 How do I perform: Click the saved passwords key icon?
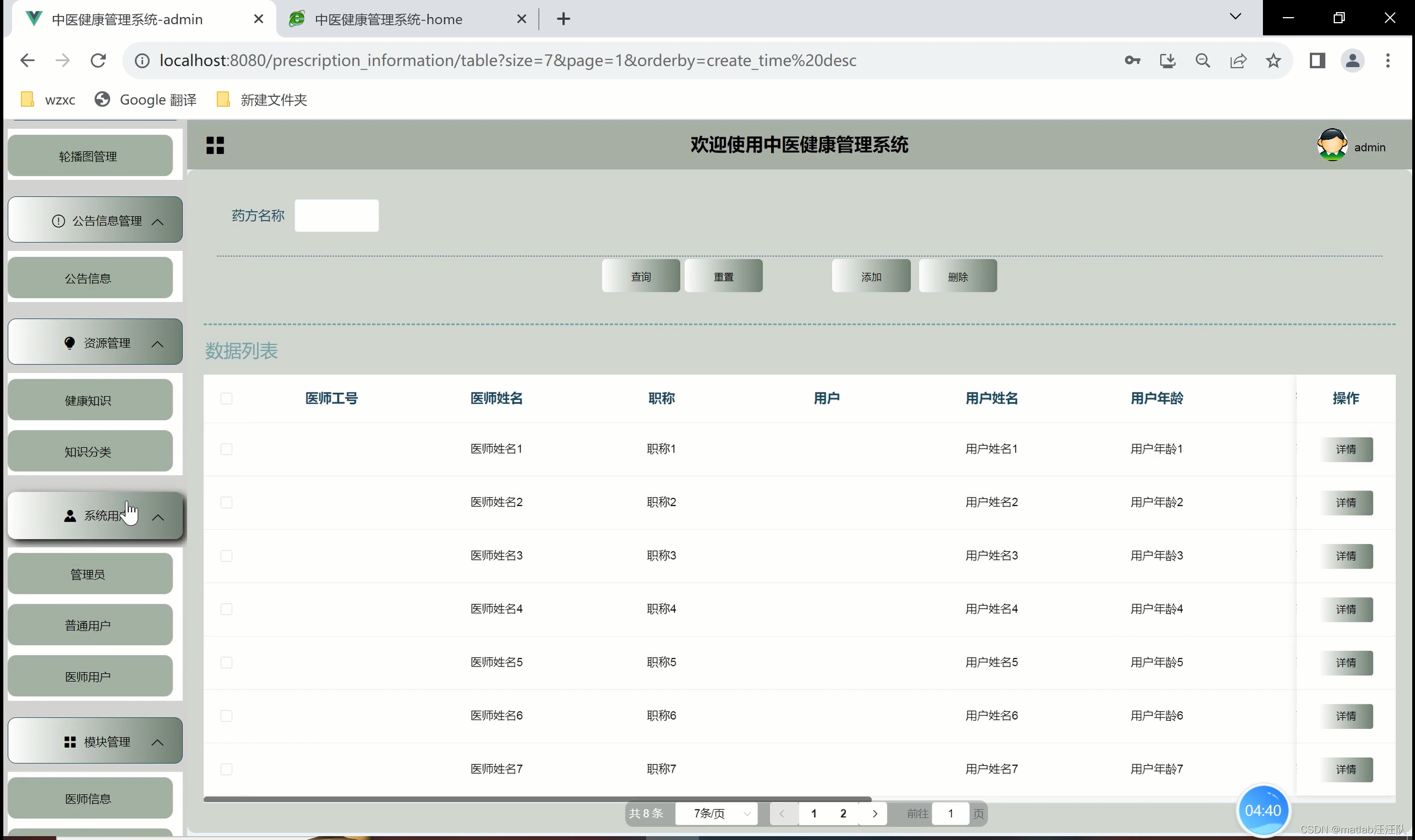pyautogui.click(x=1132, y=61)
